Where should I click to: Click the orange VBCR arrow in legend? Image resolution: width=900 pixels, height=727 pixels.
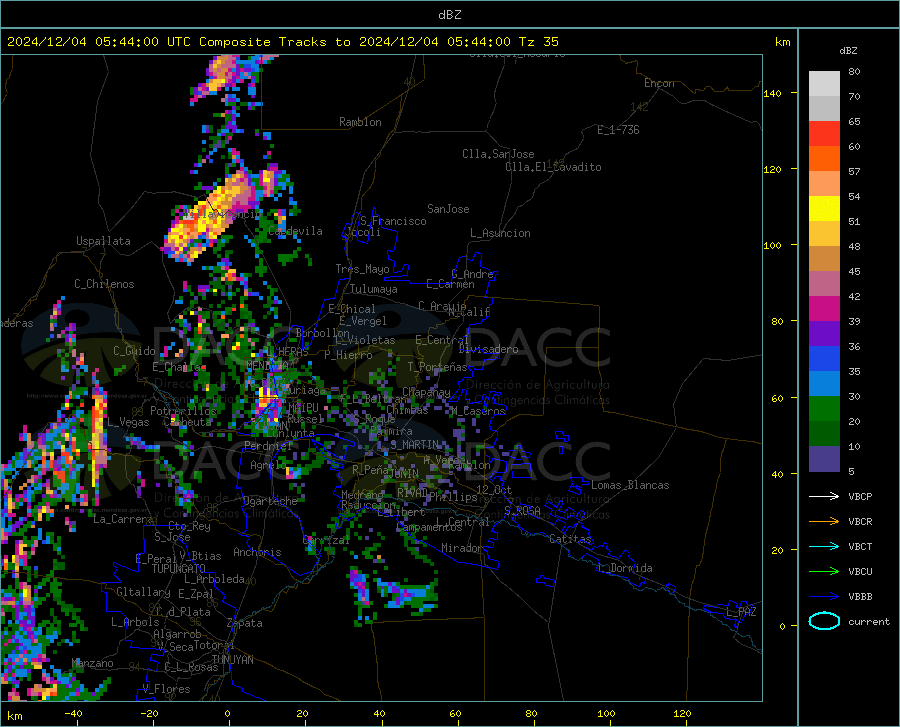click(x=824, y=522)
